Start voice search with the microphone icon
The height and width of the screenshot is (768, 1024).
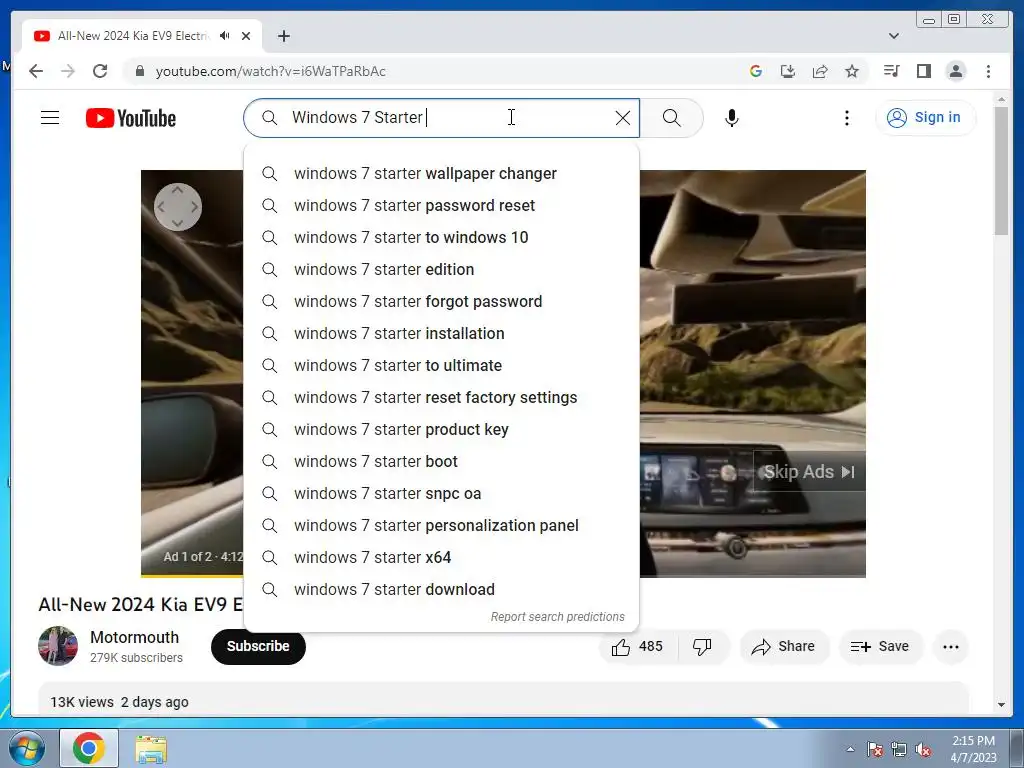tap(731, 118)
